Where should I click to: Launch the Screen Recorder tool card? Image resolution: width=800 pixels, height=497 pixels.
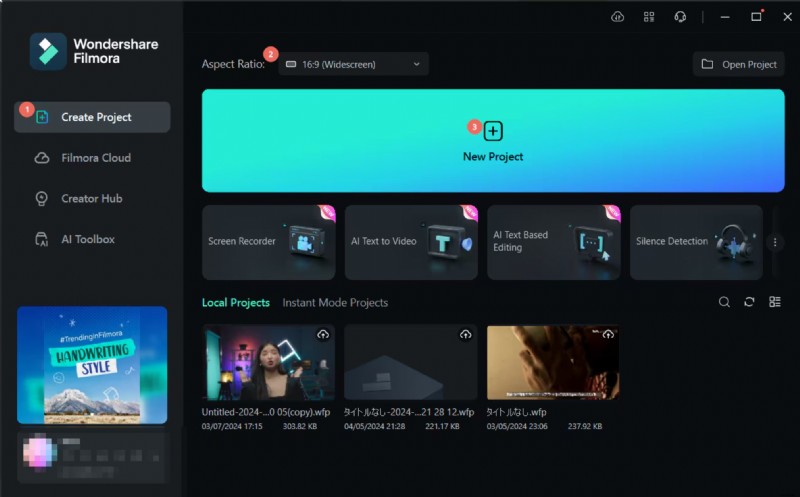pyautogui.click(x=269, y=242)
